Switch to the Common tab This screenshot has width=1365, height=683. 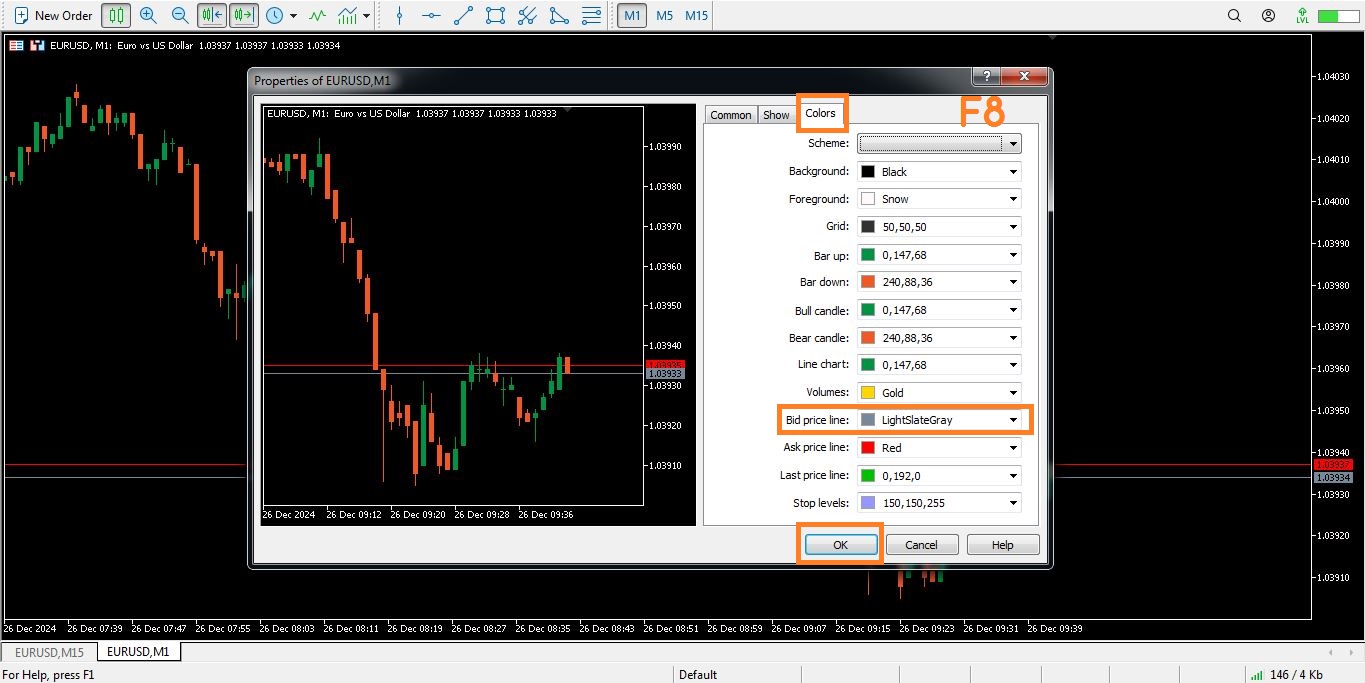tap(730, 115)
